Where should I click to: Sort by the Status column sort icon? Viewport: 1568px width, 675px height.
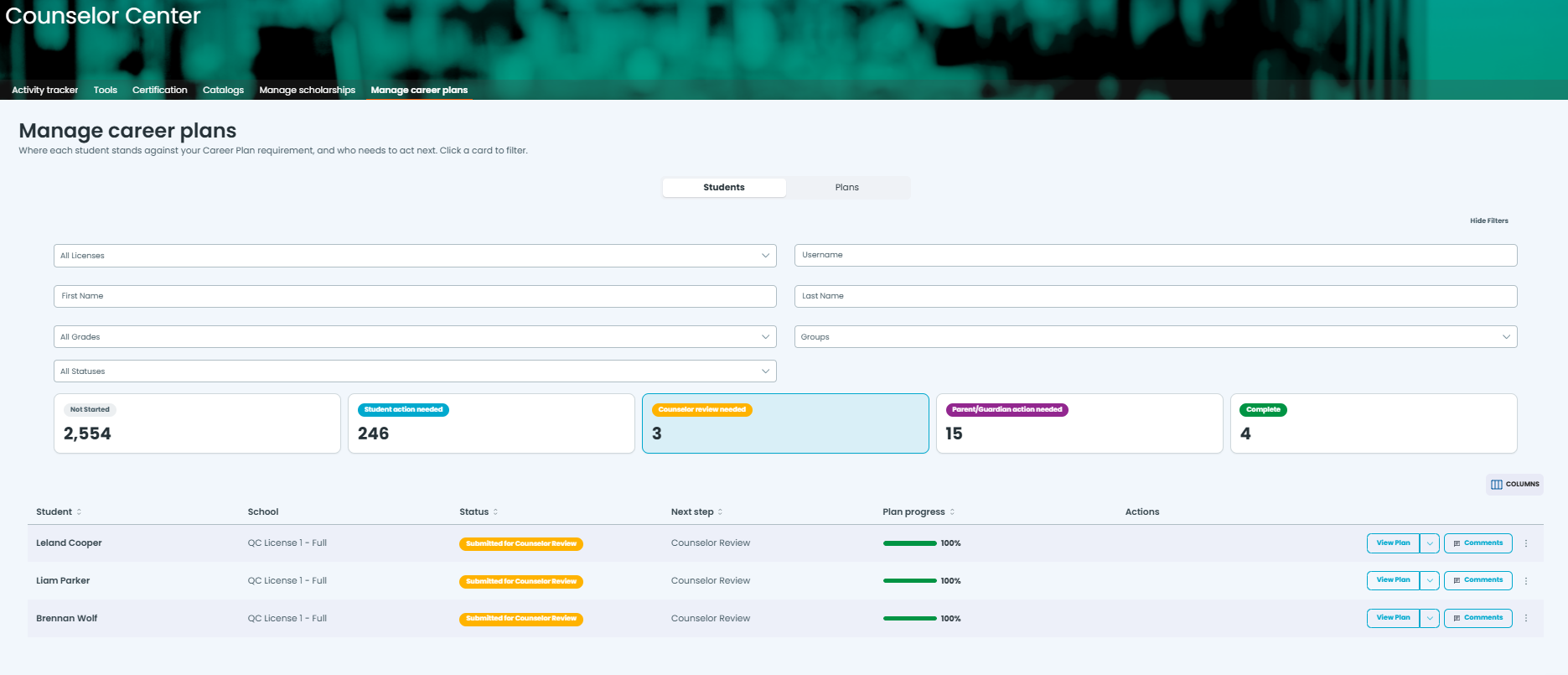tap(495, 511)
